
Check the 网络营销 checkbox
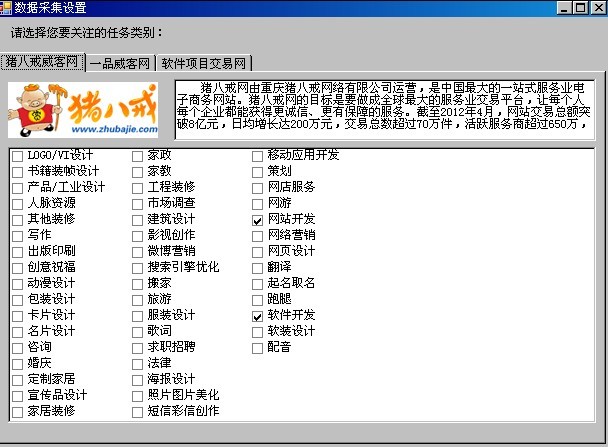pyautogui.click(x=257, y=236)
